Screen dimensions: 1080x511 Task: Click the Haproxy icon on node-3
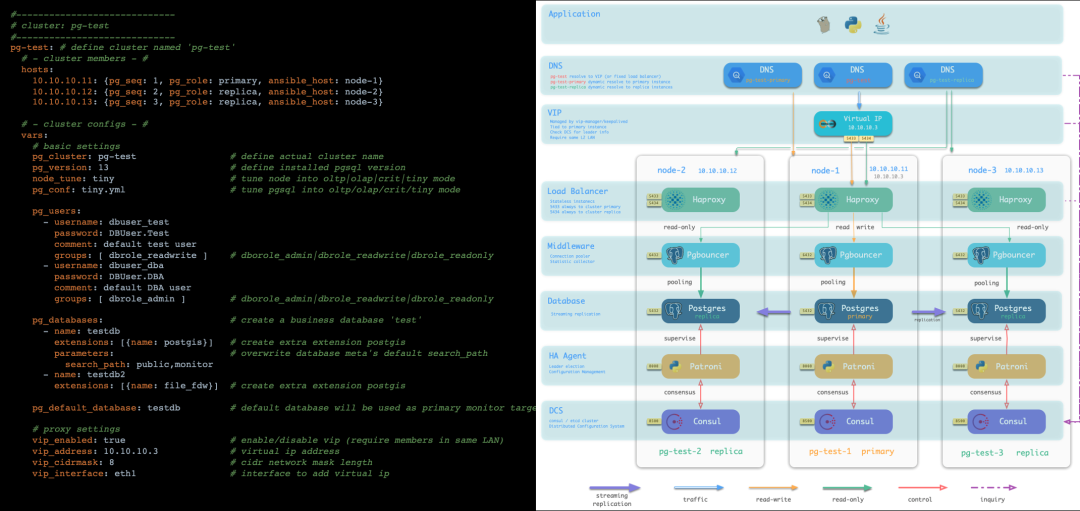coord(979,200)
